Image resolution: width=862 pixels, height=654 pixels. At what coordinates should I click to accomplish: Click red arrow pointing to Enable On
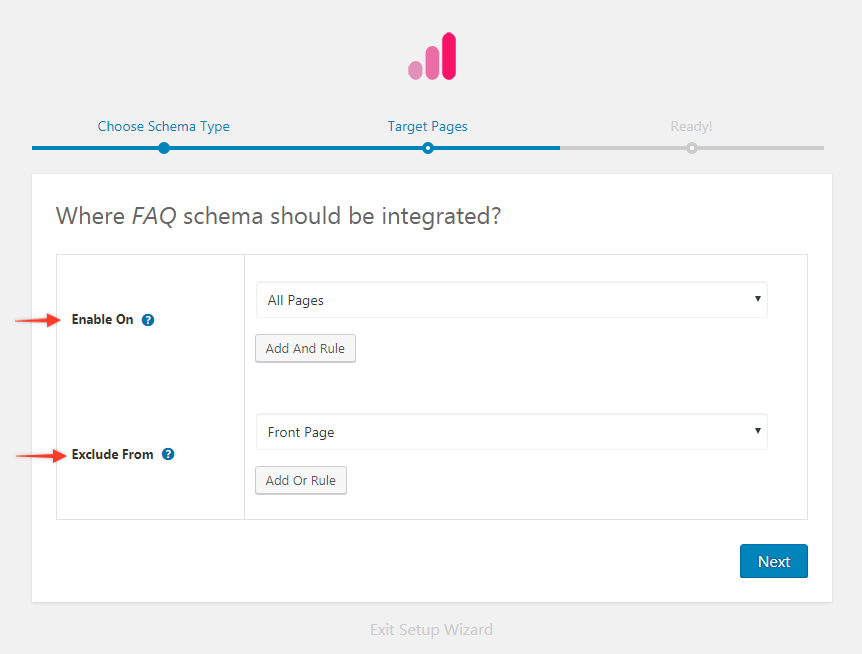pos(38,320)
